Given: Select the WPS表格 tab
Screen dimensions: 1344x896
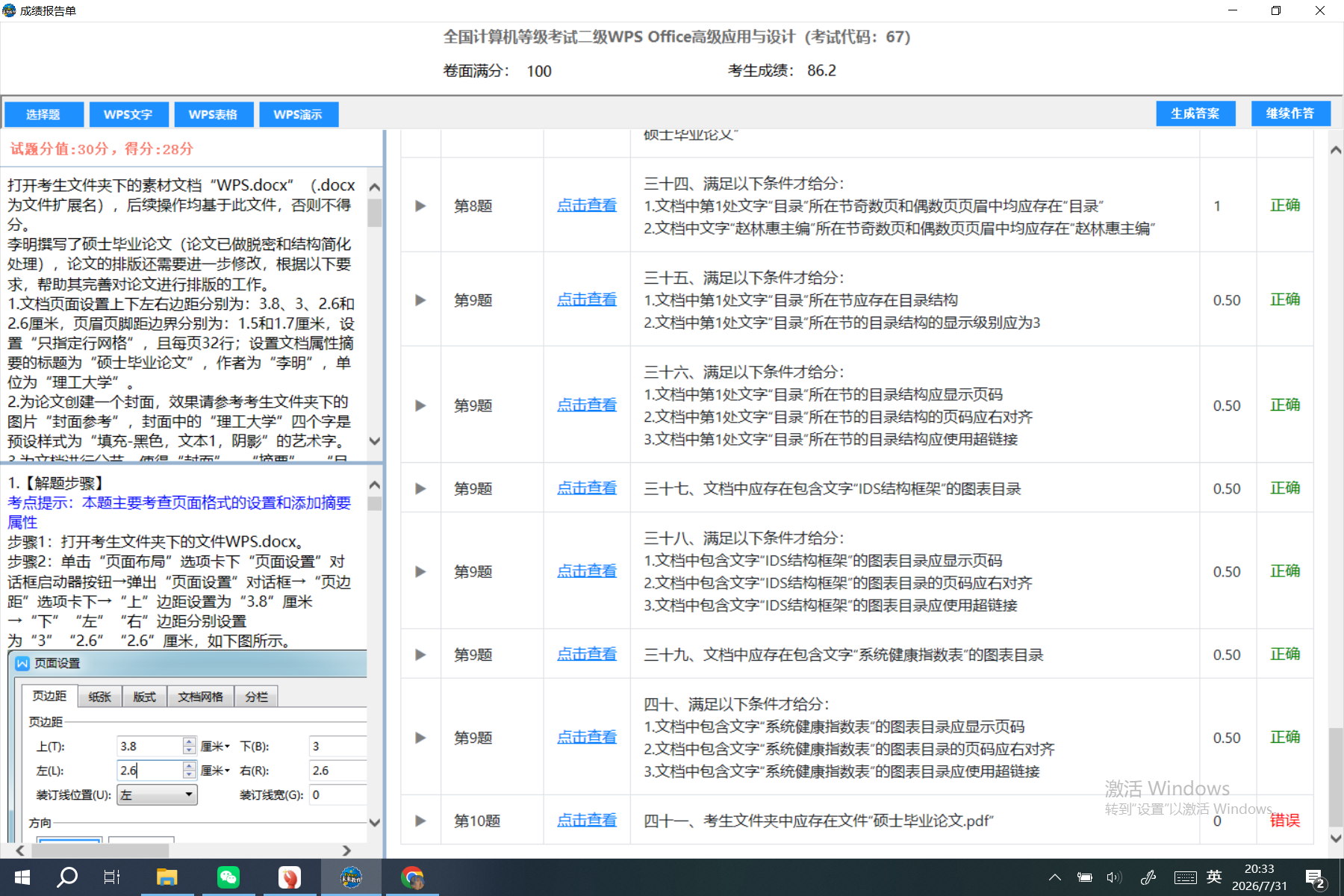Looking at the screenshot, I should coord(214,114).
